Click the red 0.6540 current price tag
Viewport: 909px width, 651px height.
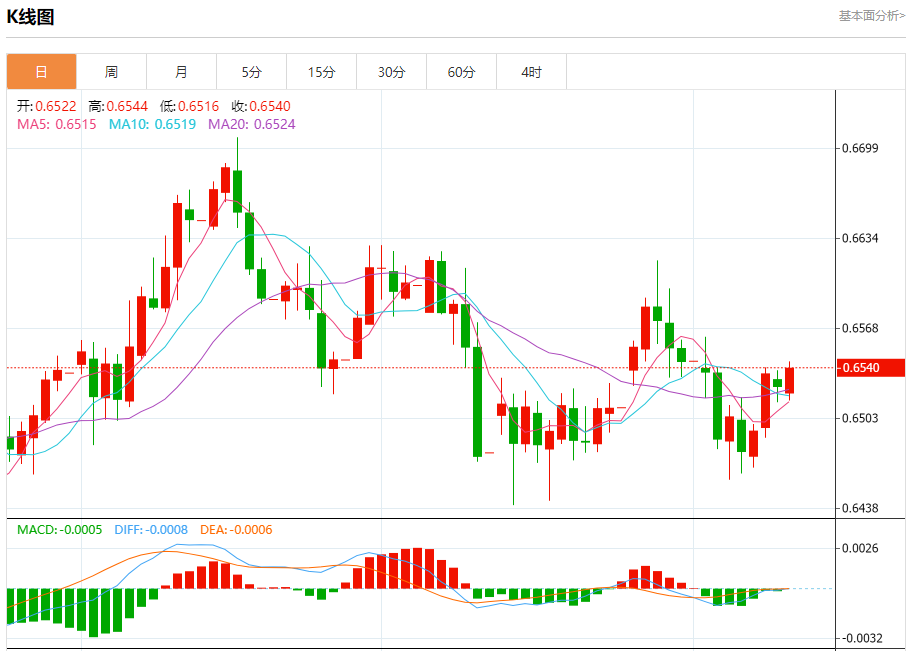click(x=871, y=368)
